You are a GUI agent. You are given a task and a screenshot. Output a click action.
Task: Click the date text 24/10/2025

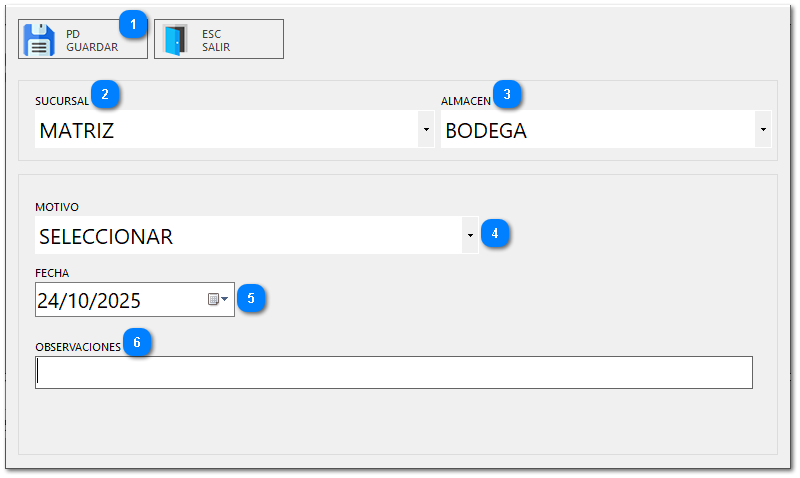(90, 300)
